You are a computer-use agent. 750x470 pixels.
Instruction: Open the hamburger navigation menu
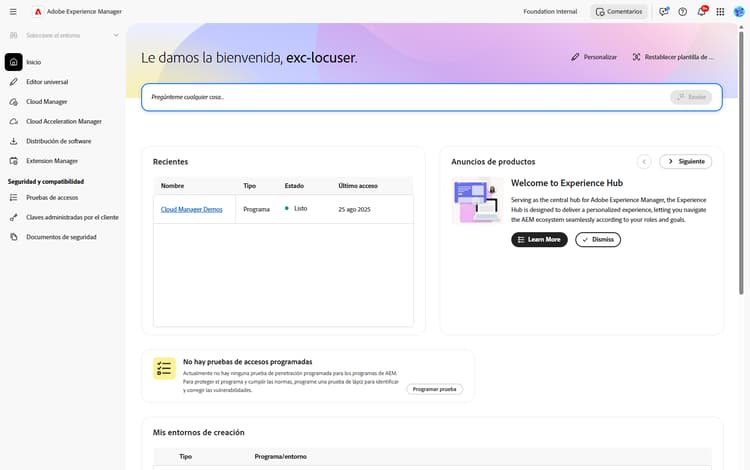click(x=13, y=11)
